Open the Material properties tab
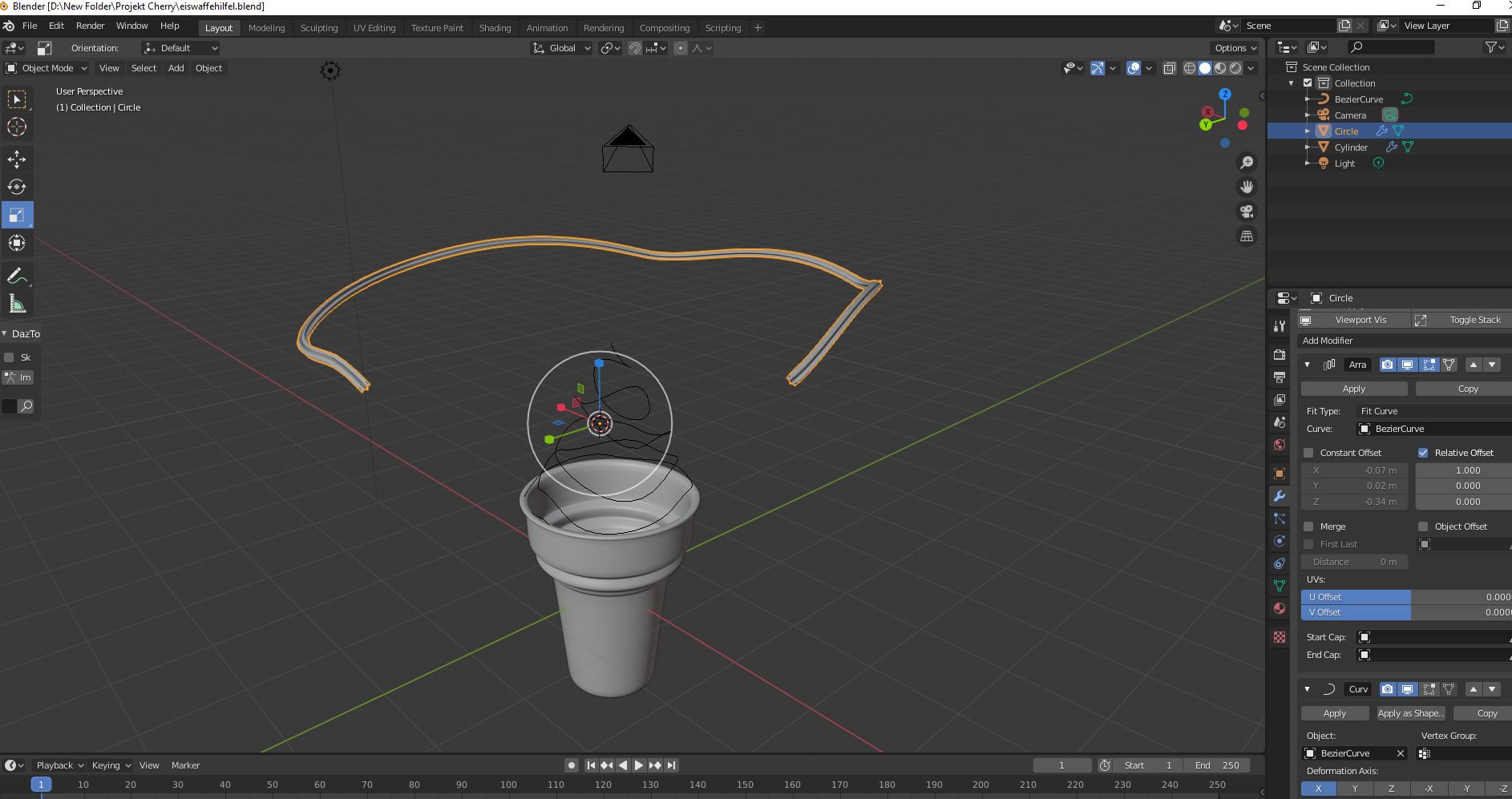Screen dimensions: 1512x799 click(1280, 608)
